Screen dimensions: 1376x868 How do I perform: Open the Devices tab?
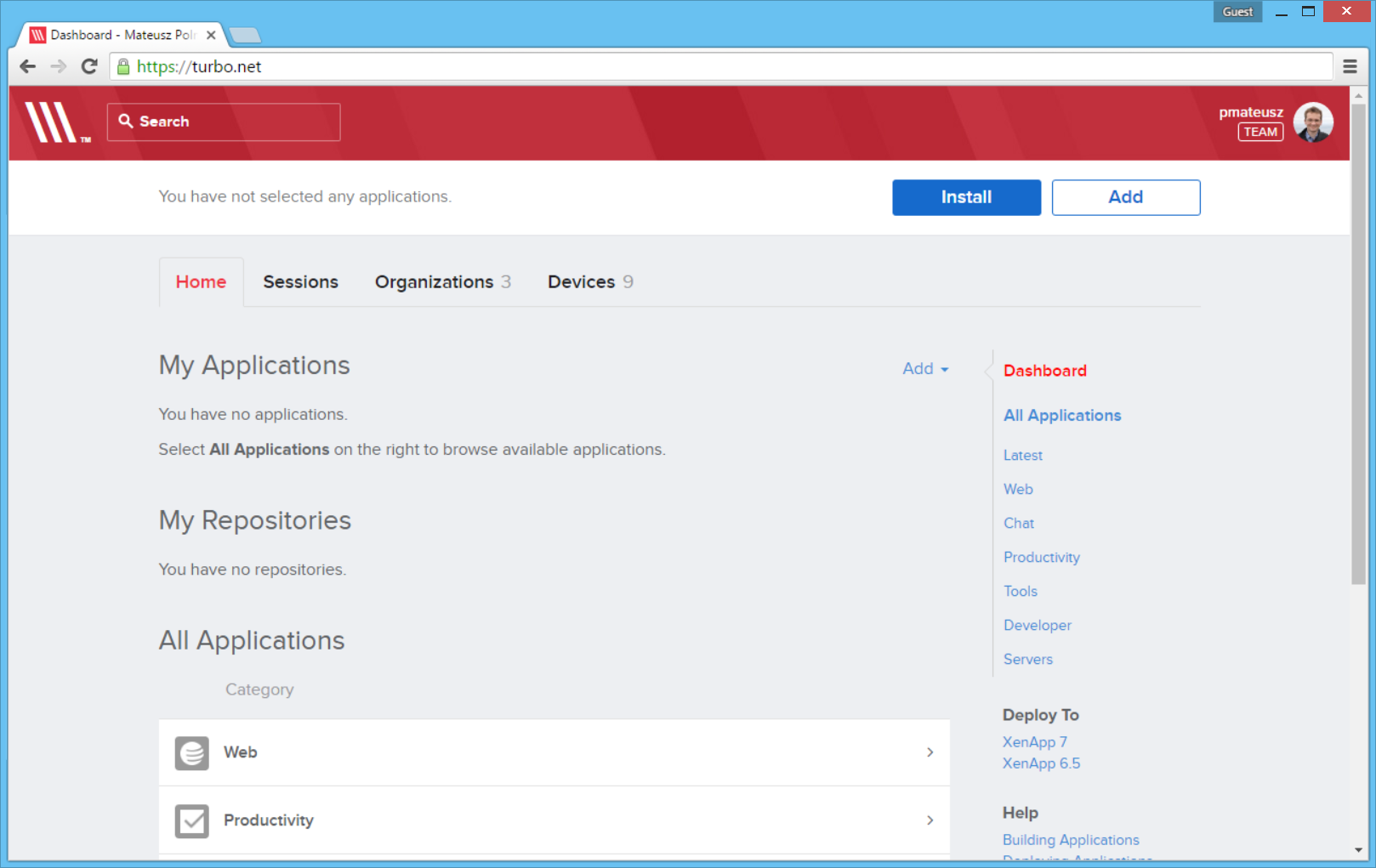[590, 282]
